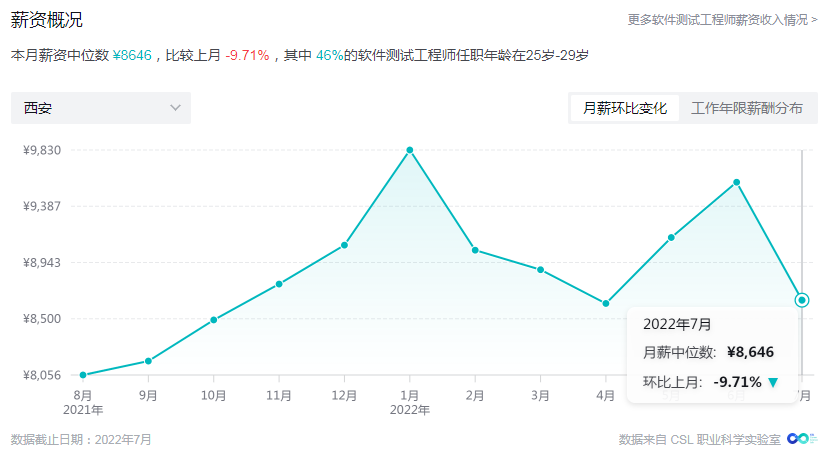
Task: Switch to the 工作年限薪酬分布 tab
Action: (746, 108)
